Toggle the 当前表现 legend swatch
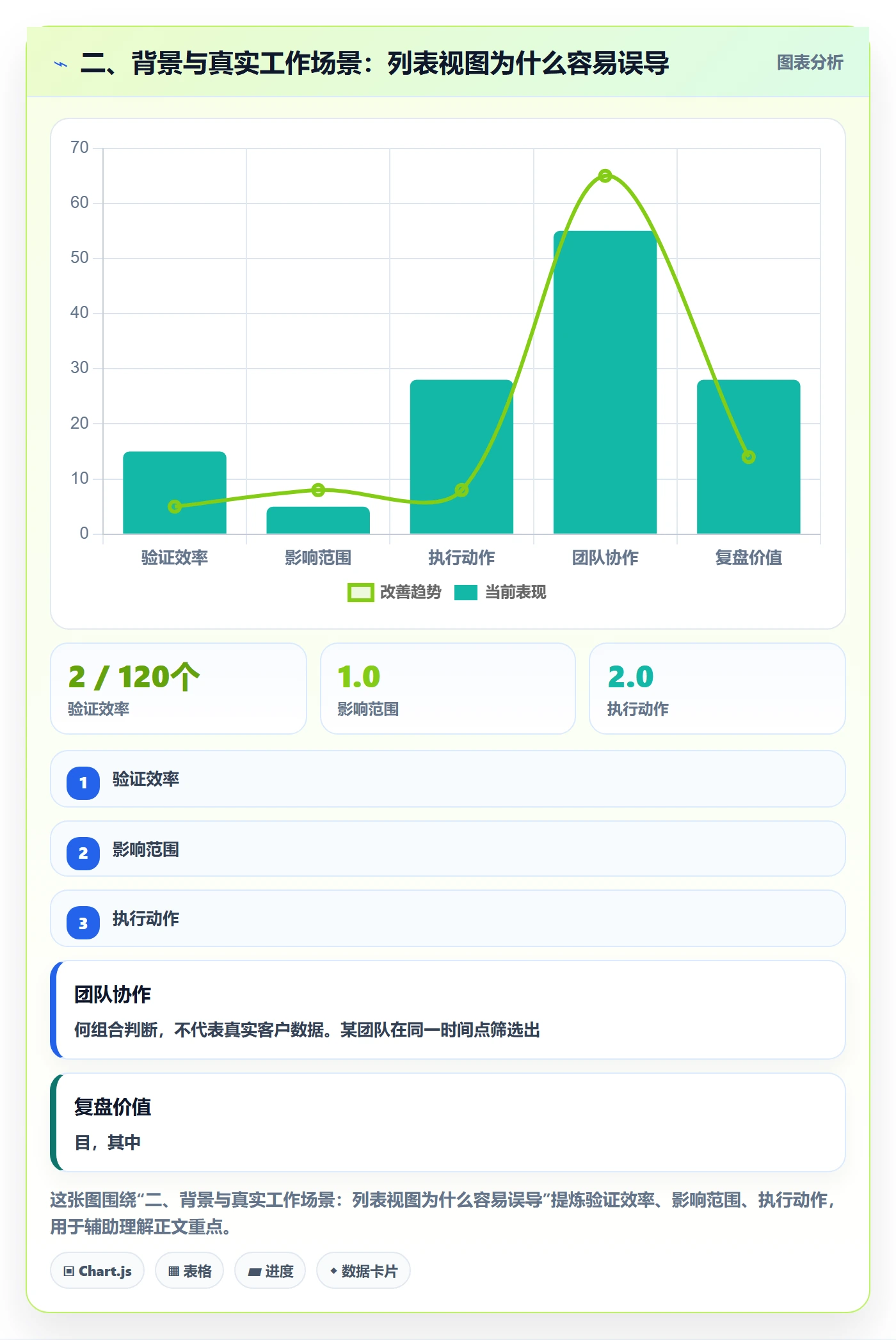Screen dimensions: 896x1340 tap(466, 593)
